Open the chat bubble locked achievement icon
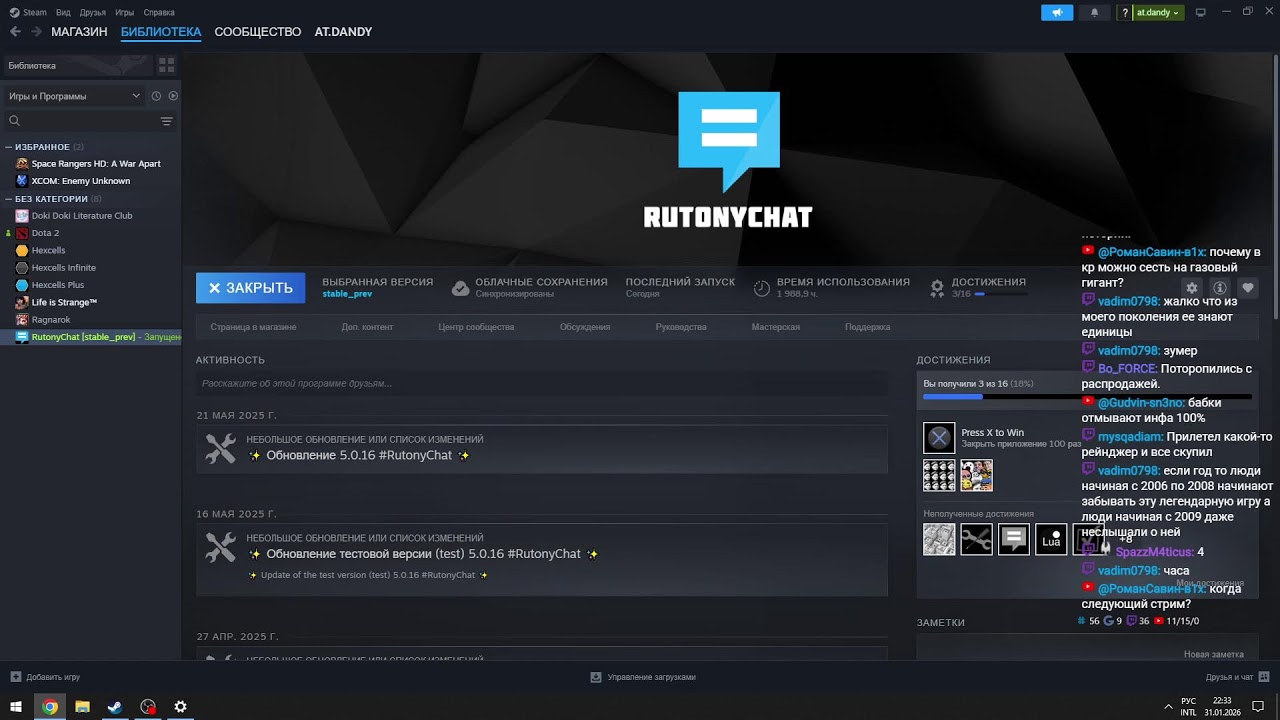Screen dimensions: 1280x720 (1014, 540)
